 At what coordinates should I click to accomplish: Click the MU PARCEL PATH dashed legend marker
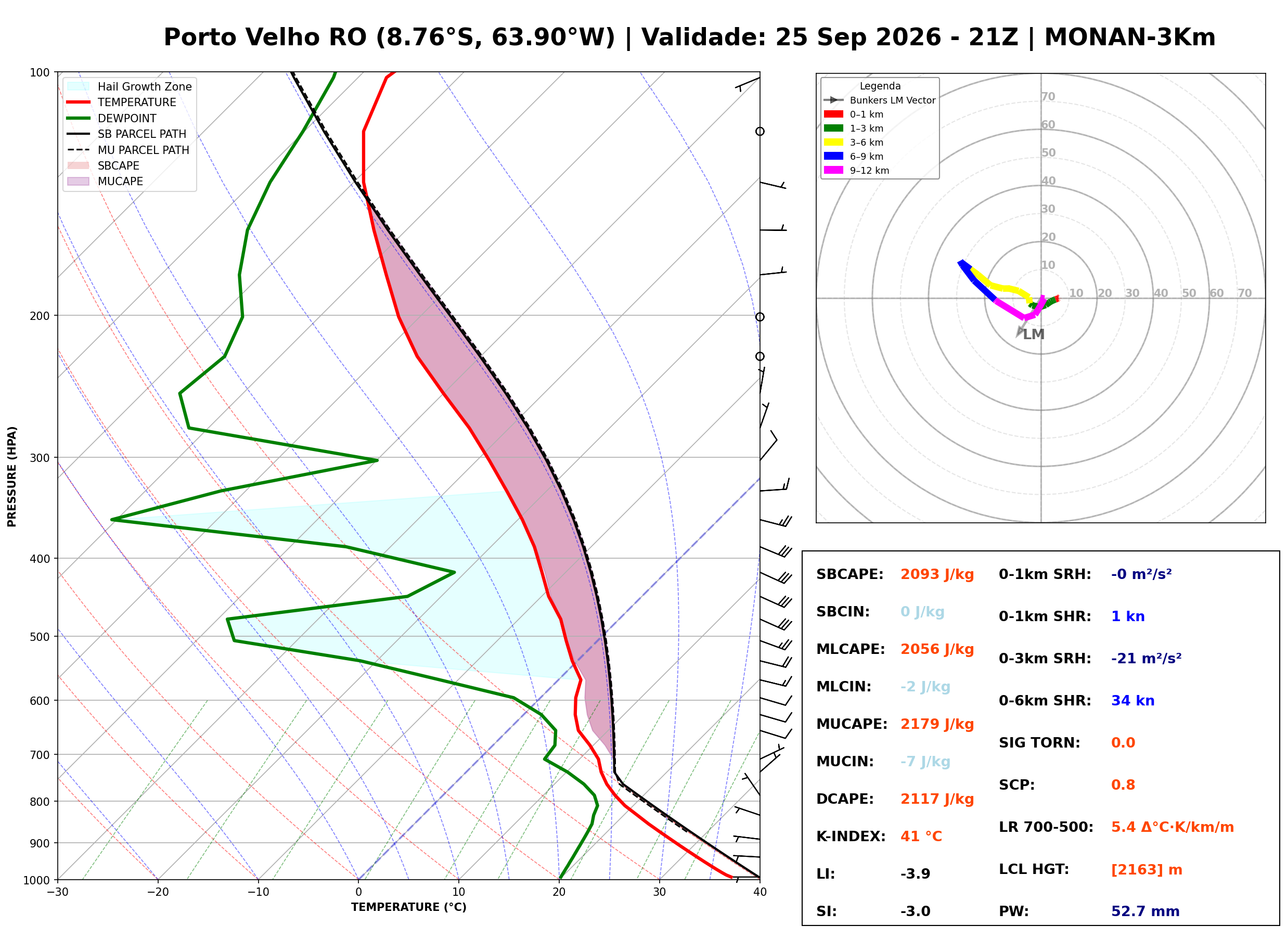click(79, 150)
